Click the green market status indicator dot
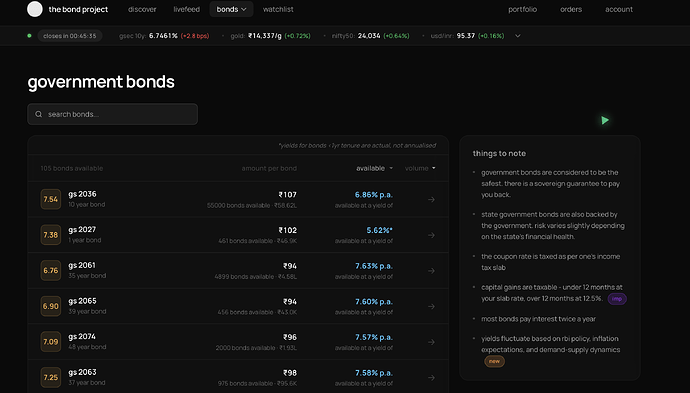Screen dimensions: 690x393 [29, 36]
